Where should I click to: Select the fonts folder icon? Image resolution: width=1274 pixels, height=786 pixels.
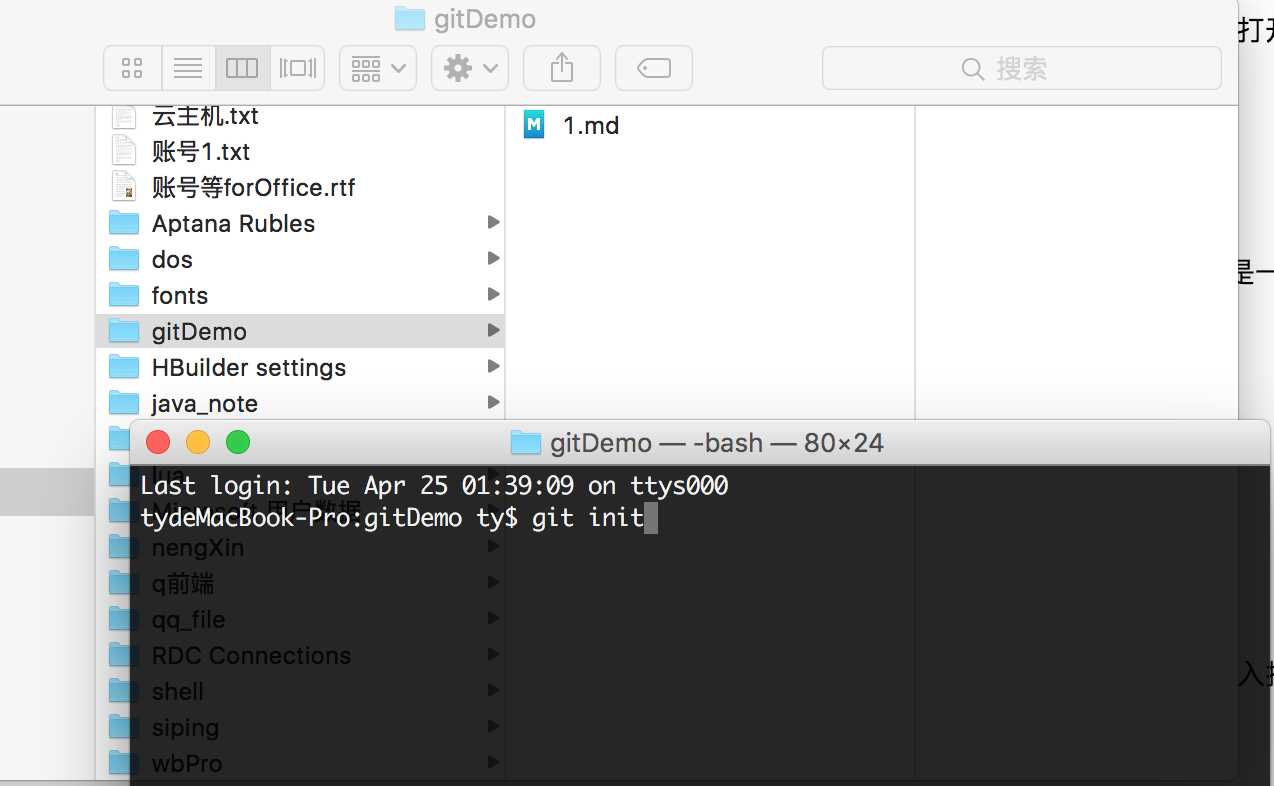[x=124, y=295]
